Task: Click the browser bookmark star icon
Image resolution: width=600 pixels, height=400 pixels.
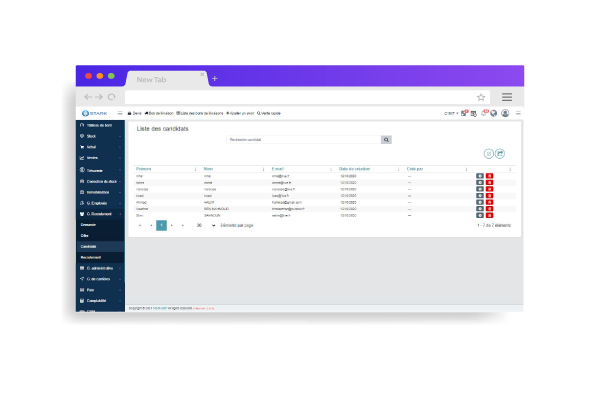Action: pyautogui.click(x=481, y=97)
